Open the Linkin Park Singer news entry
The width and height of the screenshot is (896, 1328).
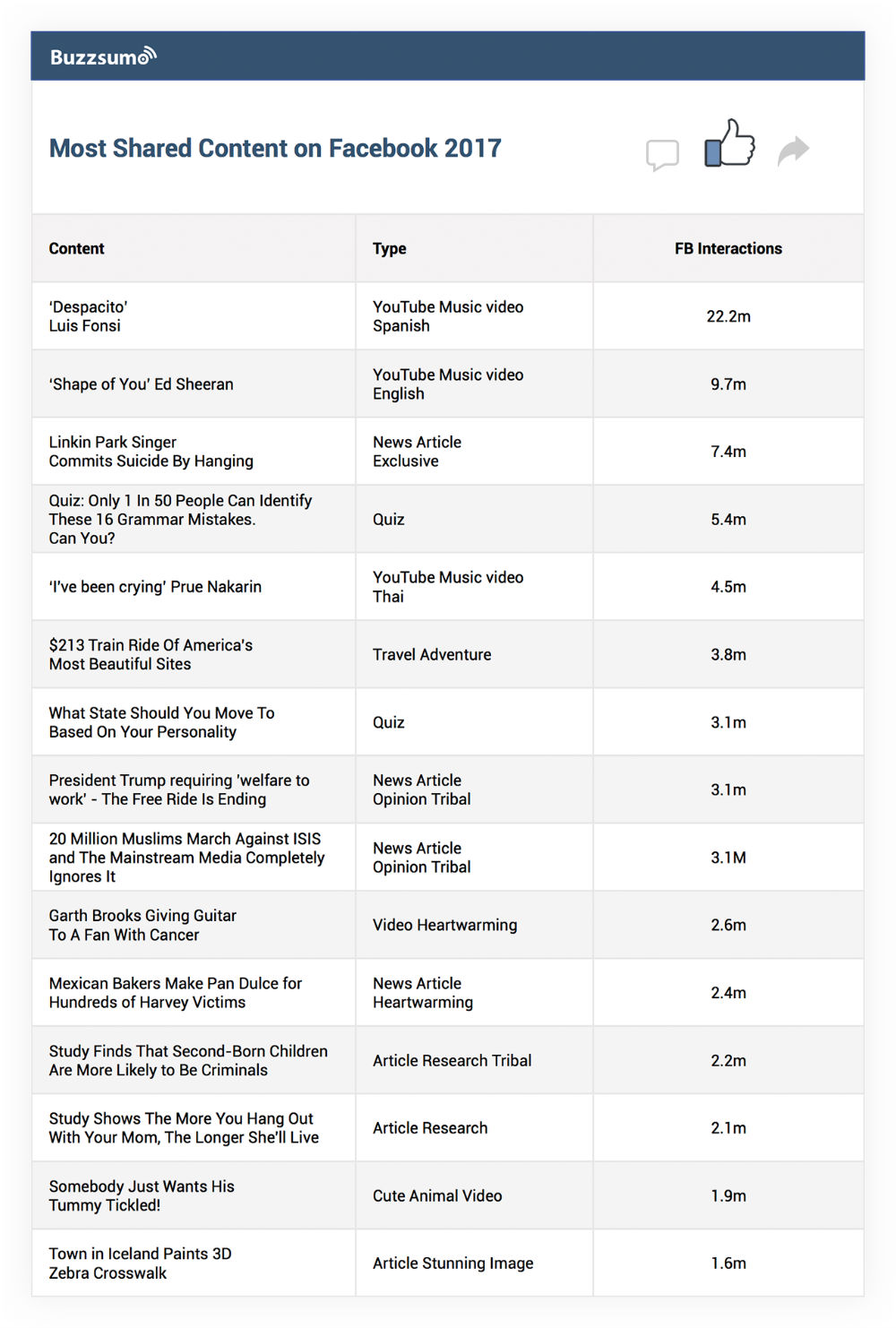(151, 452)
